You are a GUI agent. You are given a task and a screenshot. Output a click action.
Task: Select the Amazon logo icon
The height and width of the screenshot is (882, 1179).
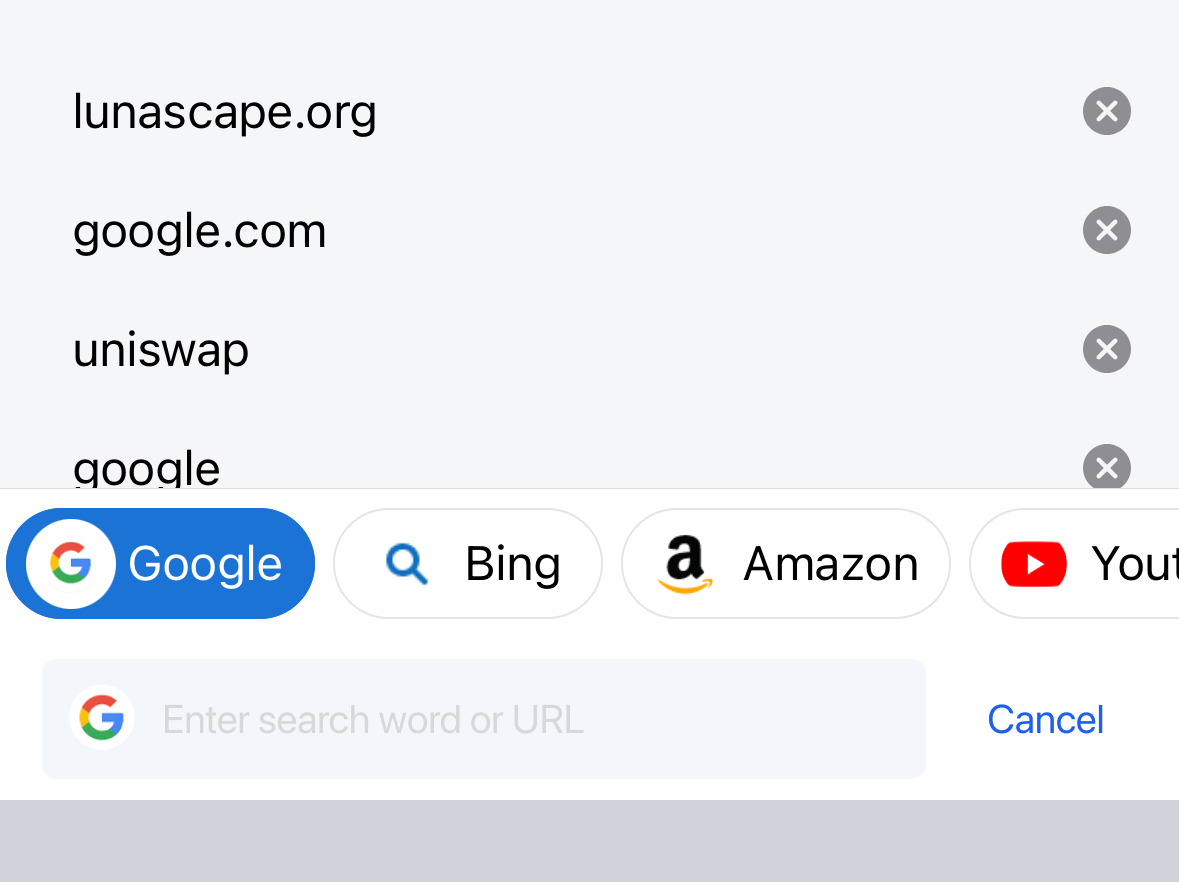click(684, 563)
